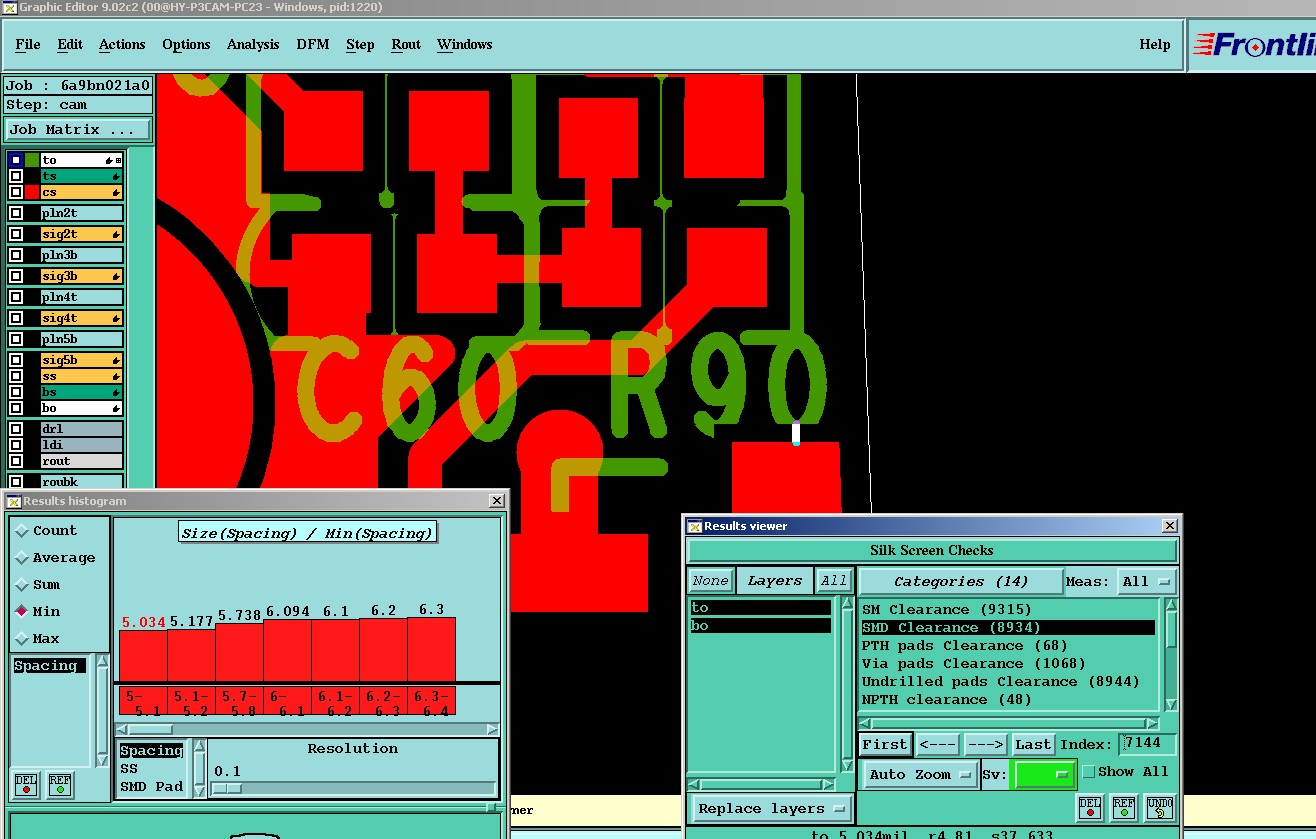The image size is (1316, 839).
Task: Click the green color swatch of layer to
Action: pos(32,160)
